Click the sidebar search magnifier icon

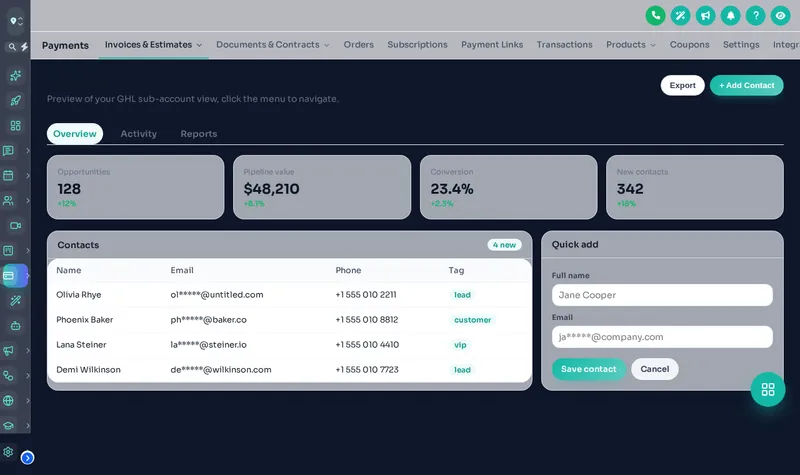click(12, 47)
